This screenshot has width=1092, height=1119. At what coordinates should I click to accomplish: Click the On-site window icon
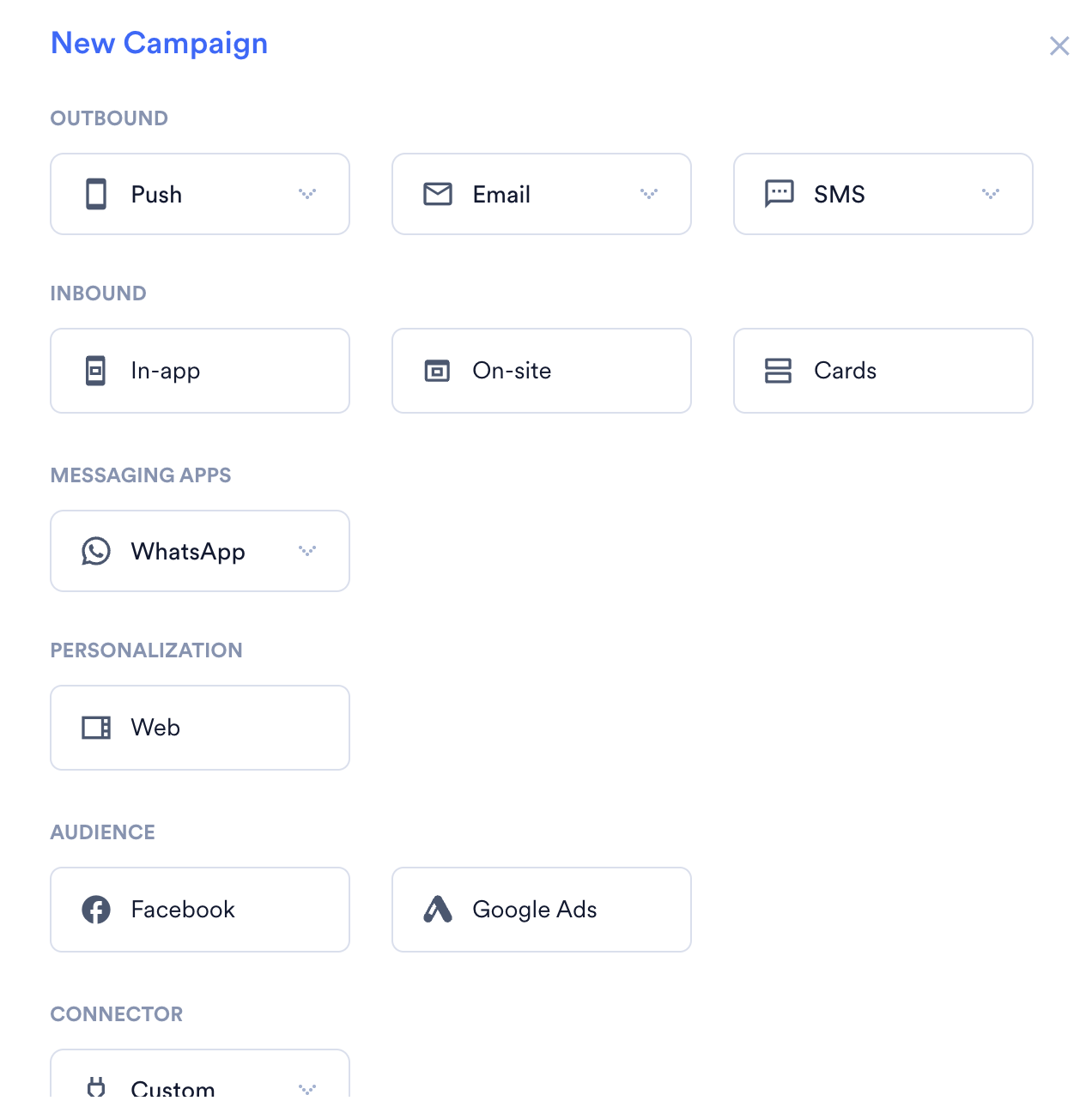click(438, 371)
